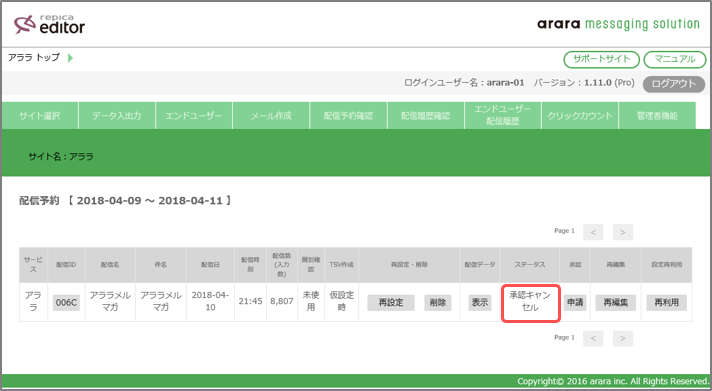Log out with the ログアウト button

coord(674,84)
